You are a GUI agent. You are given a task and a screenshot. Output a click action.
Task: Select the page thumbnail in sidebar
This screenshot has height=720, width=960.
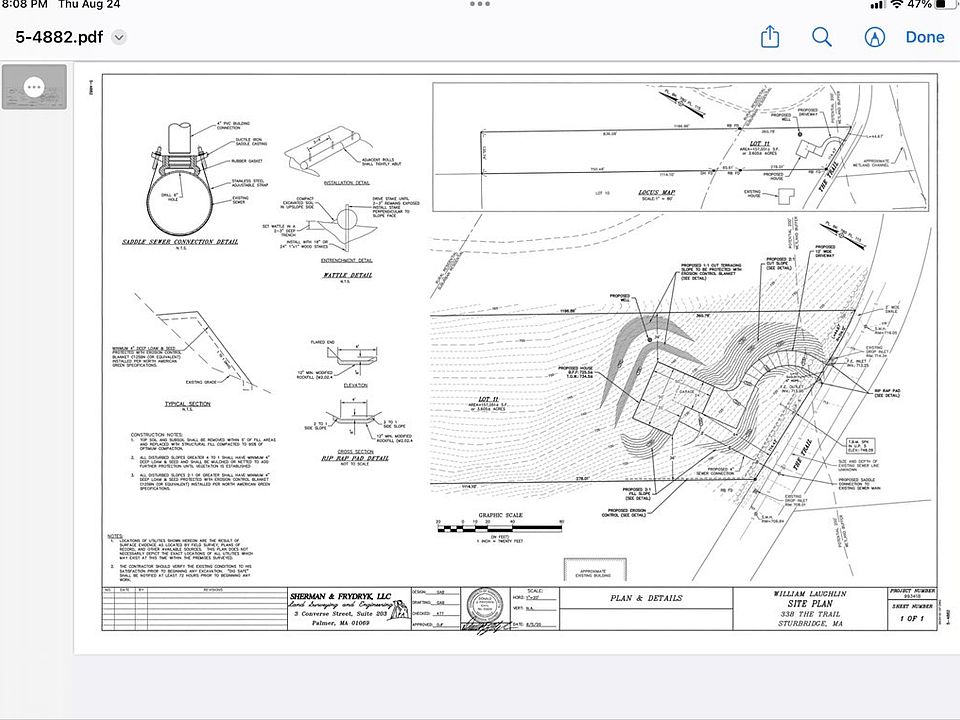(34, 87)
